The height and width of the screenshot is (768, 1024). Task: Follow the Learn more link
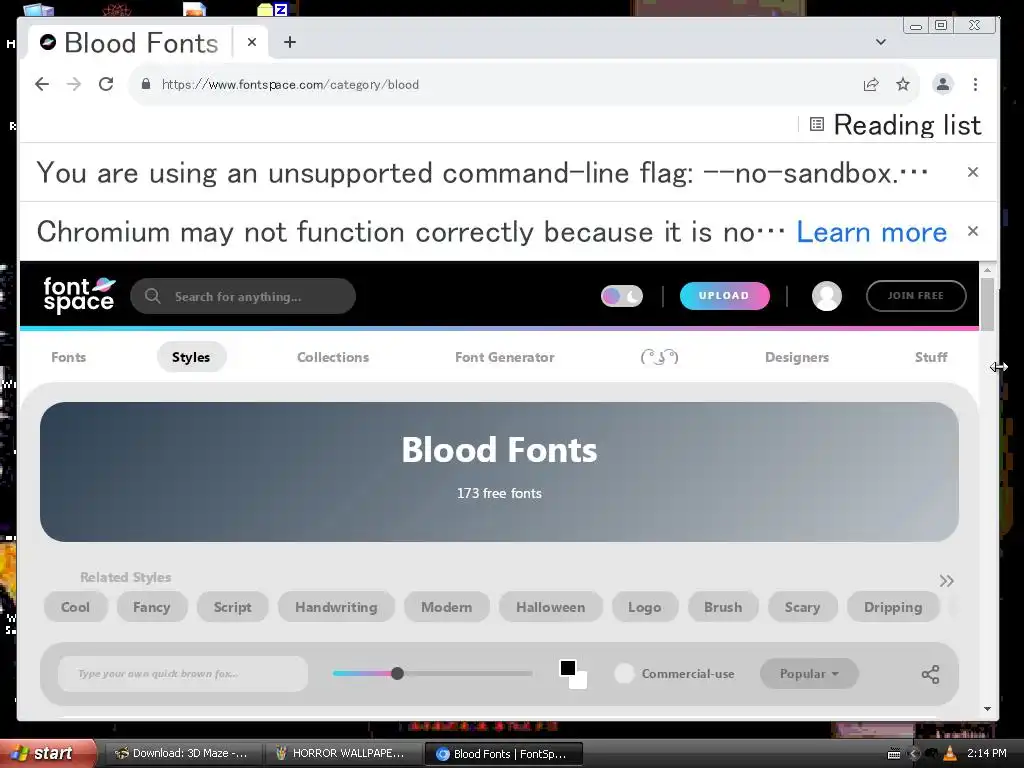coord(871,232)
